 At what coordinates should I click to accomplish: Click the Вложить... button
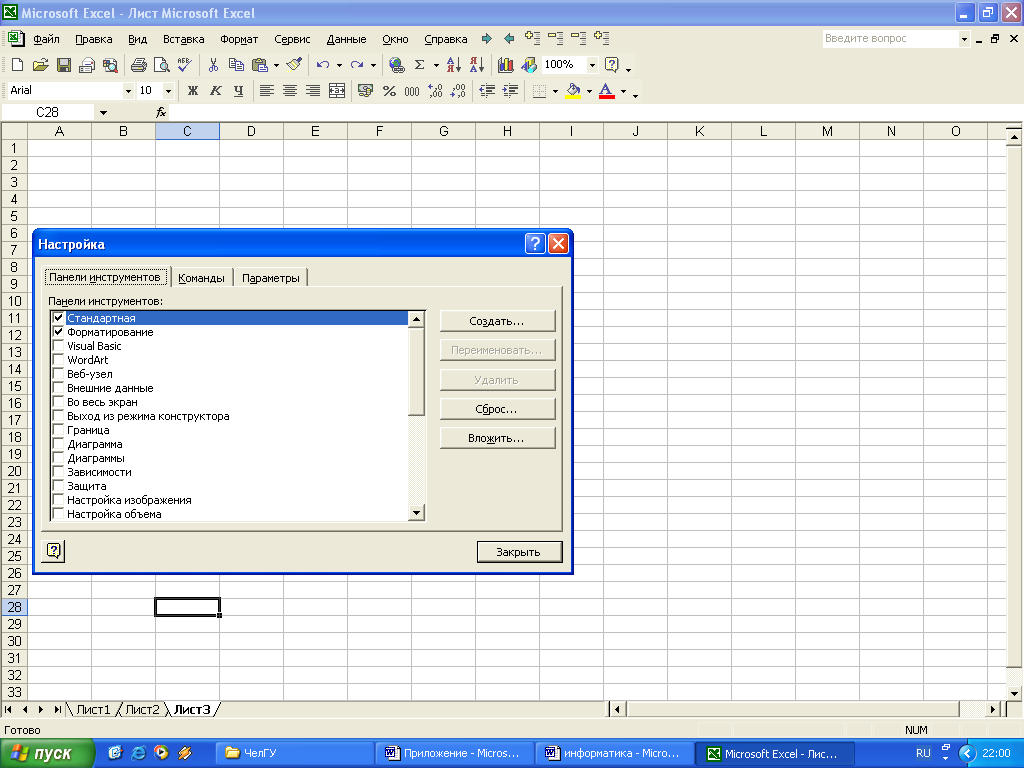[497, 438]
